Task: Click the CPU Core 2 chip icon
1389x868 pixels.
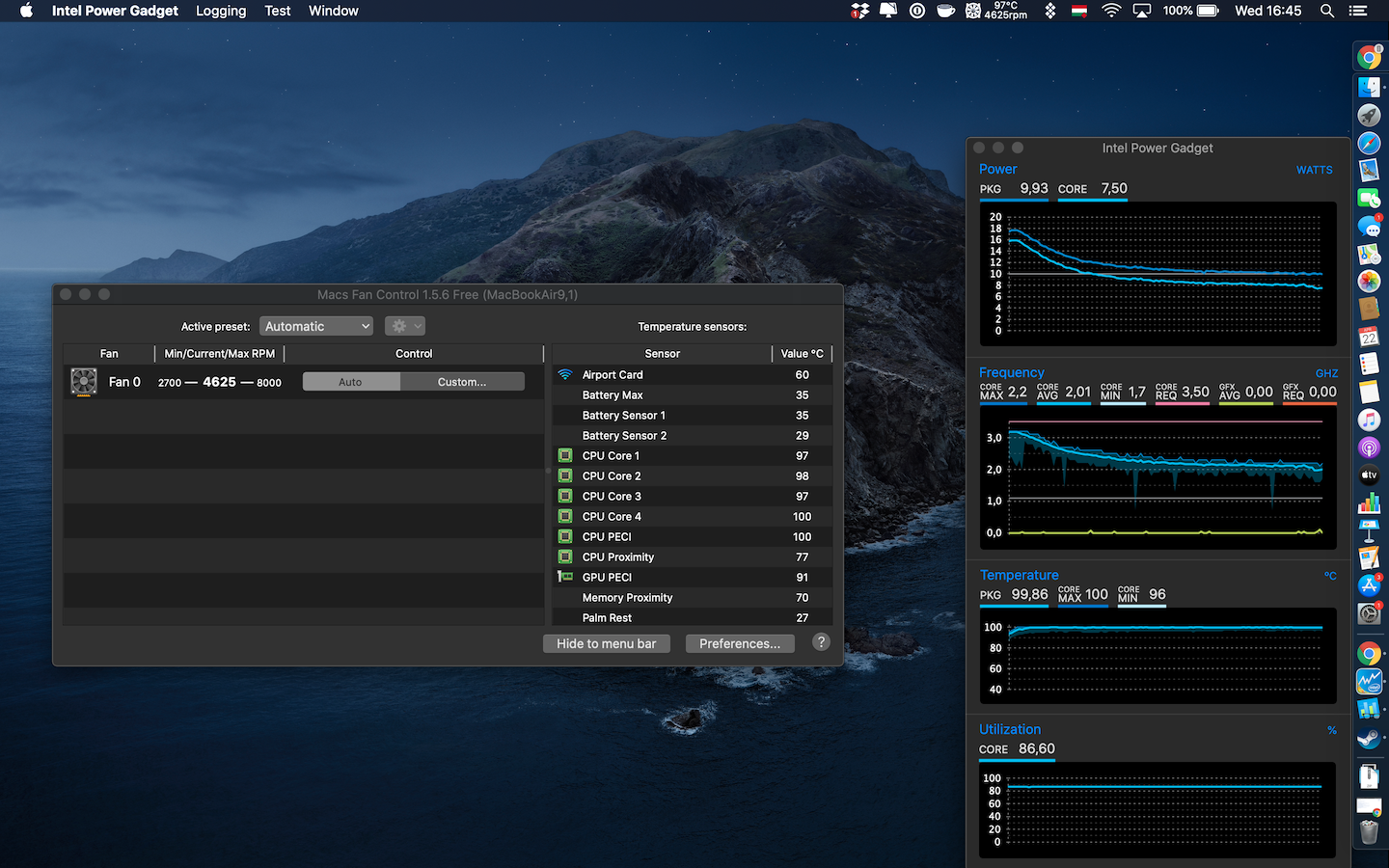Action: click(565, 475)
